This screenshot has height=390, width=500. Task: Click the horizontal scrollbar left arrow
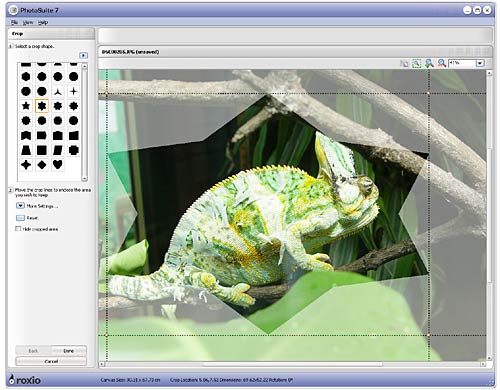tap(101, 364)
